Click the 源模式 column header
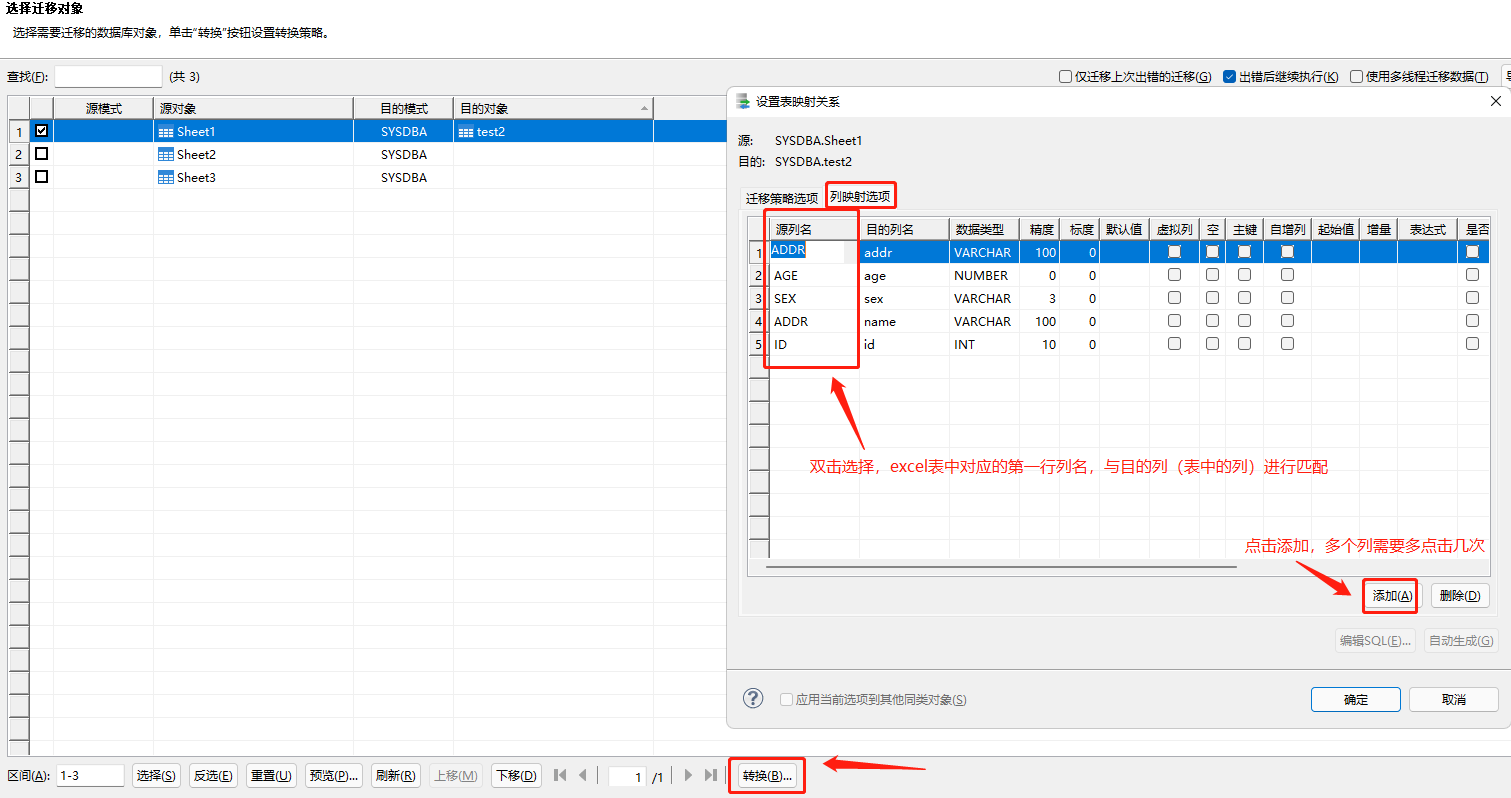The width and height of the screenshot is (1511, 798). 104,108
